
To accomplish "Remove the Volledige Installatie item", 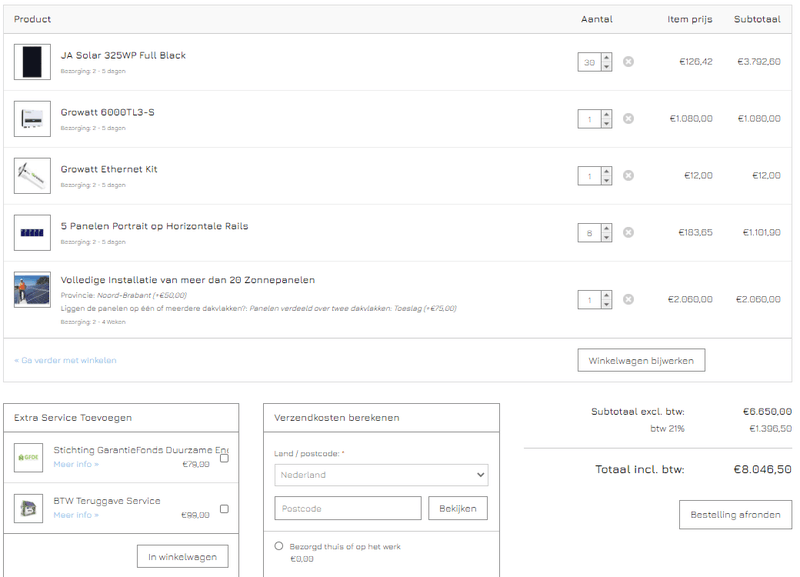I will point(627,298).
